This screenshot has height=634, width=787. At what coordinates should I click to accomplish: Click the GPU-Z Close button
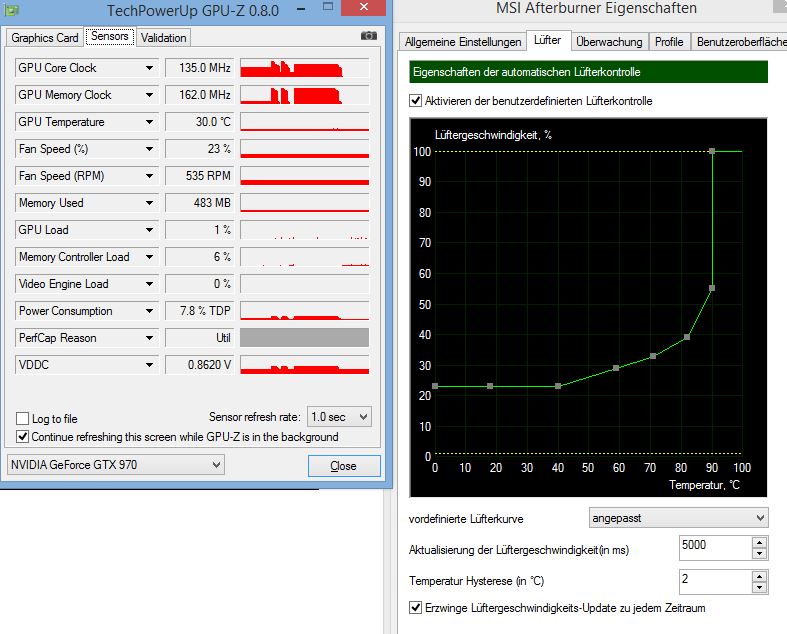[344, 466]
